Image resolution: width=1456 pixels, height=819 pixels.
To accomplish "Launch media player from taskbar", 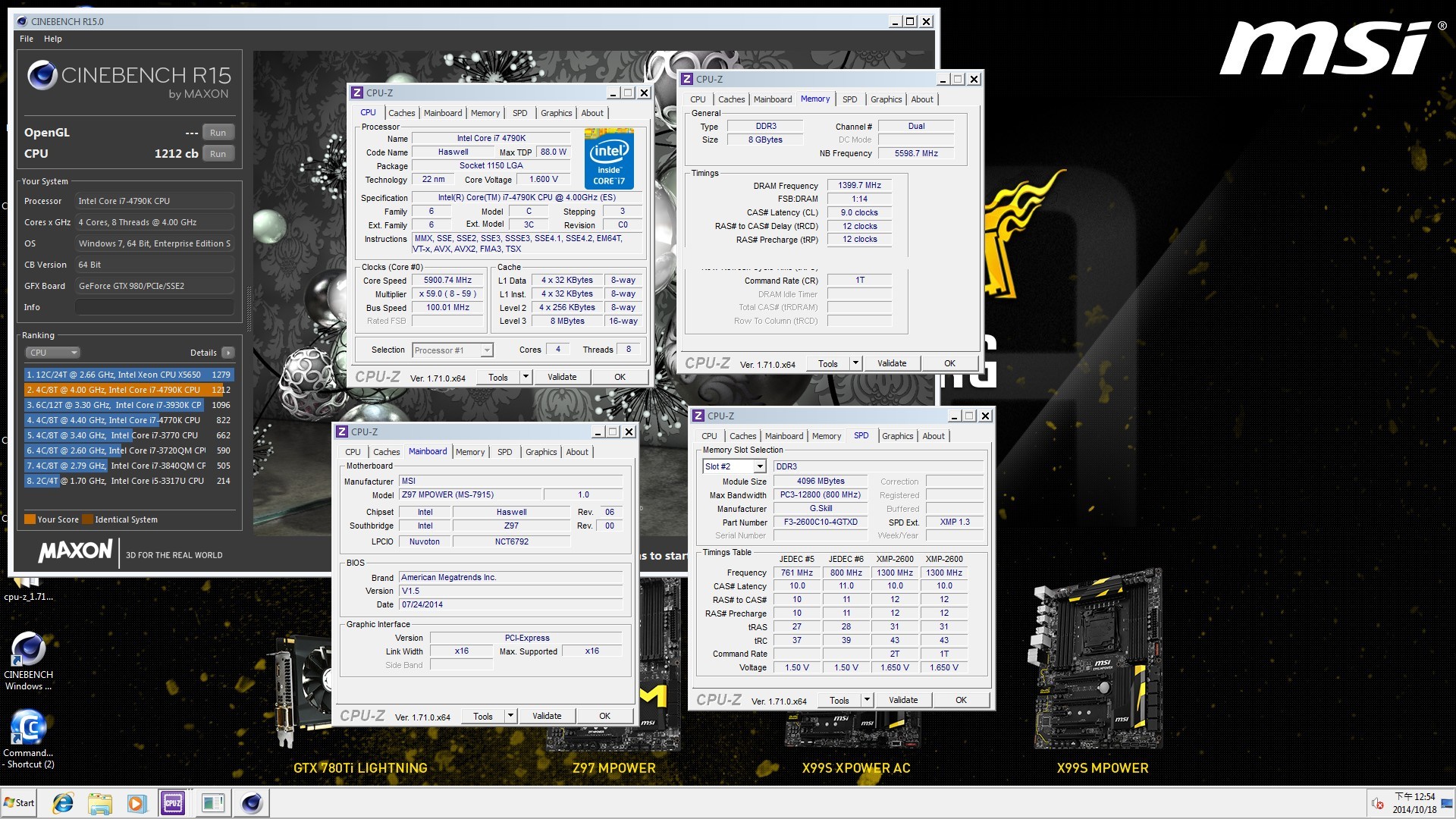I will tap(136, 803).
